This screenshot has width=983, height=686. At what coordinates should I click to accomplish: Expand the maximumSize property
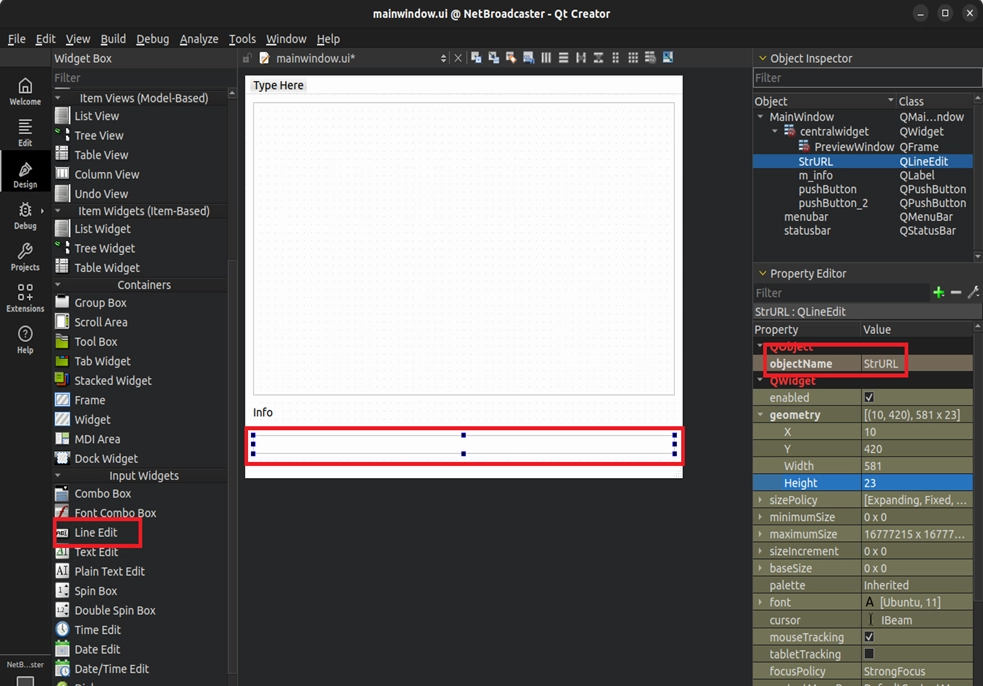760,534
